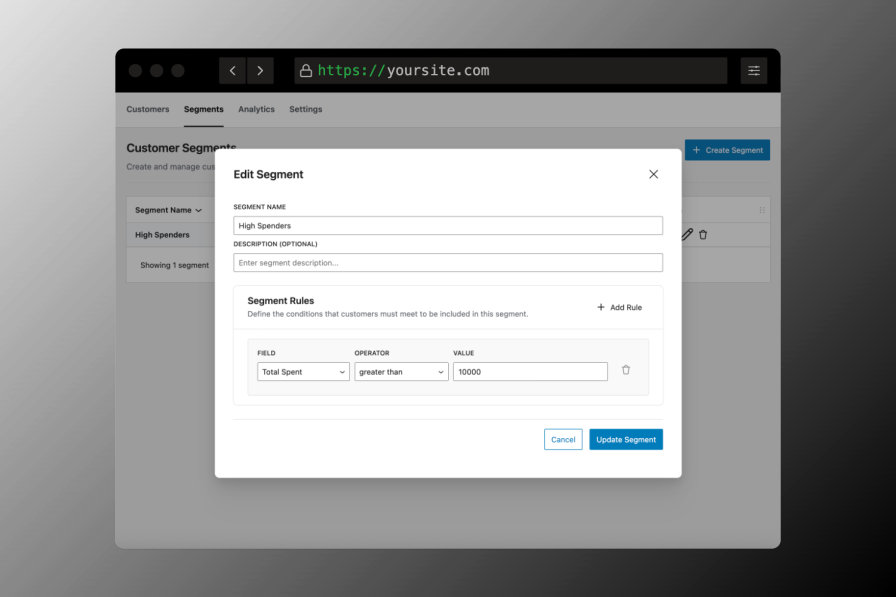Click pencil edit icon for High Spenders

tap(687, 234)
